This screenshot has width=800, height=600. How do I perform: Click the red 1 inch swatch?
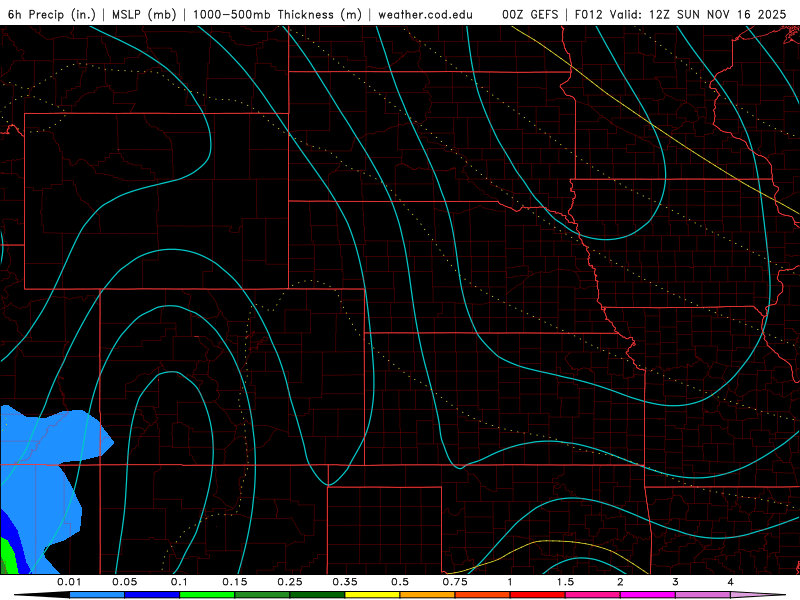click(538, 595)
